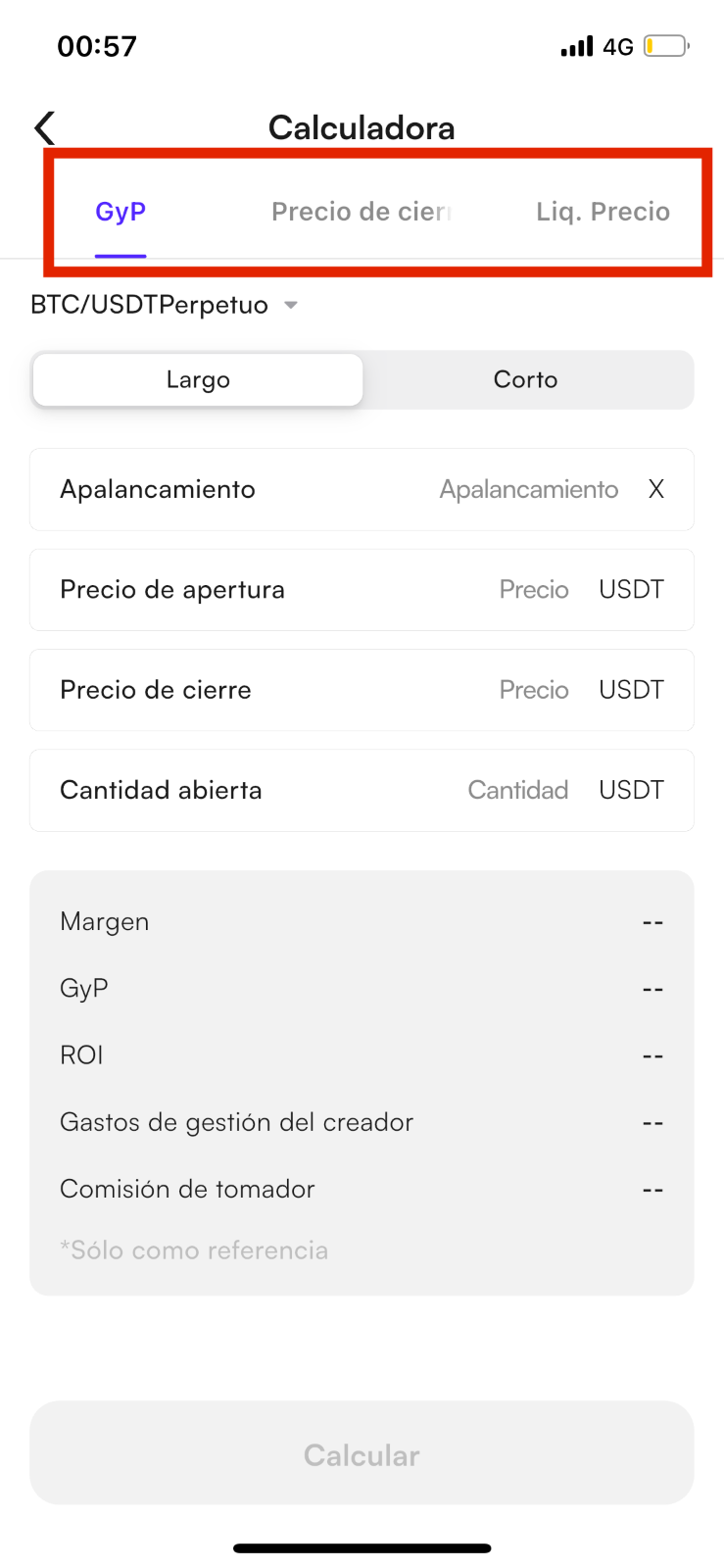724x1568 pixels.
Task: Tap the battery icon in status bar
Action: 666,46
